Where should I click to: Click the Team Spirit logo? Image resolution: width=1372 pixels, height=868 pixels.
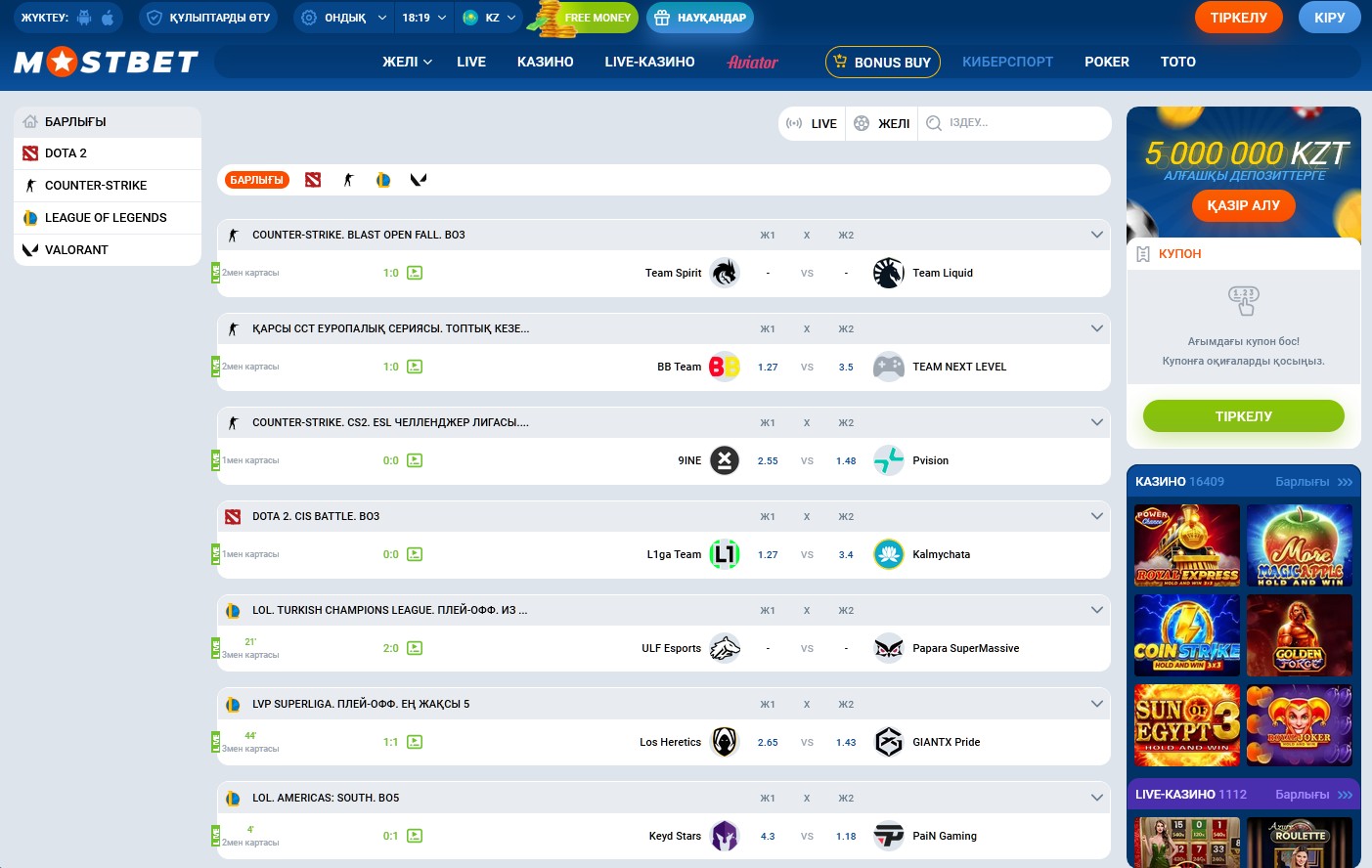coord(725,273)
